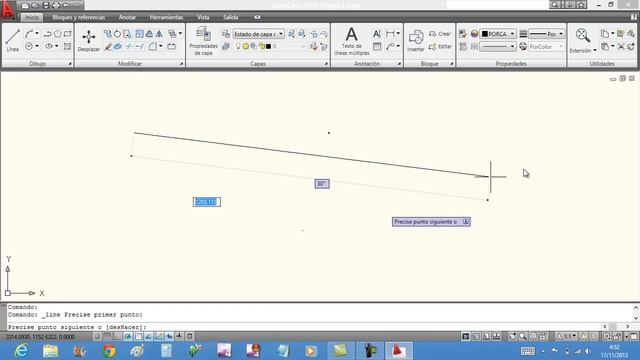The width and height of the screenshot is (640, 360).
Task: Toggle lineweight display in the status bar
Action: click(180, 336)
